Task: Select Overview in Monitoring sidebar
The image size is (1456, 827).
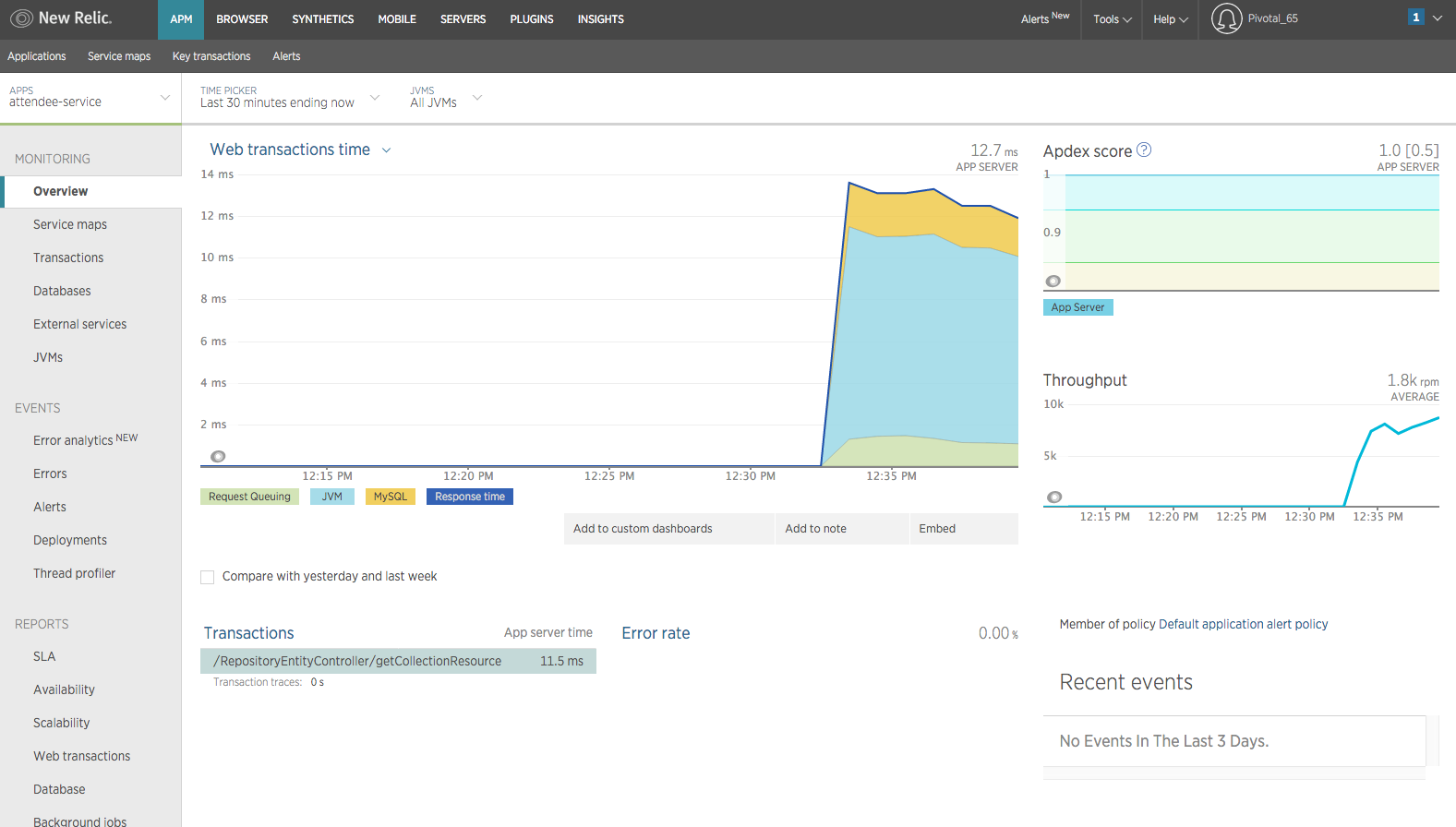Action: point(90,192)
